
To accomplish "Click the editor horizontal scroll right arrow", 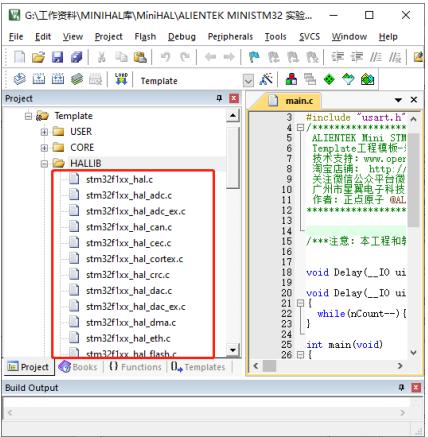I will (x=400, y=366).
